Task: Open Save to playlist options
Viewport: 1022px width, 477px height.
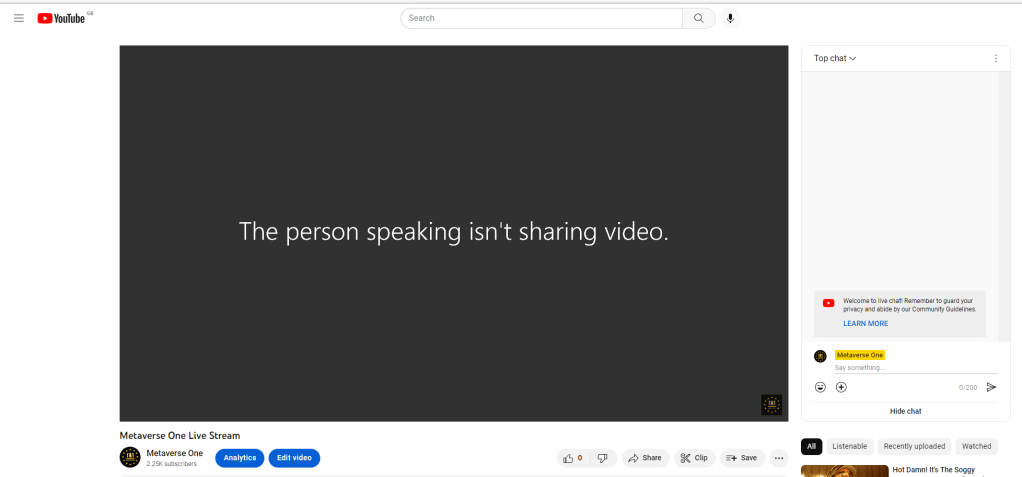Action: tap(741, 458)
